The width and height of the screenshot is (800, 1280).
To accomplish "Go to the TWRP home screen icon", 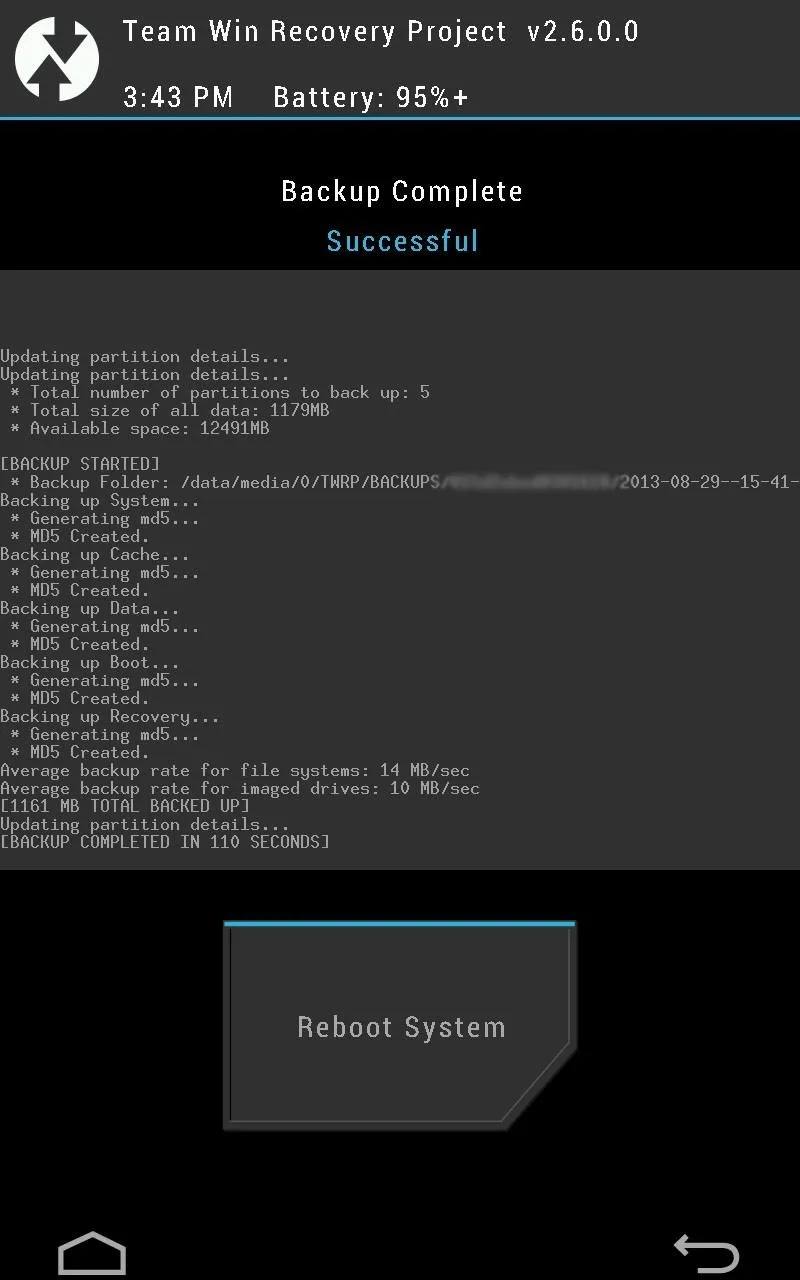I will tap(92, 1253).
